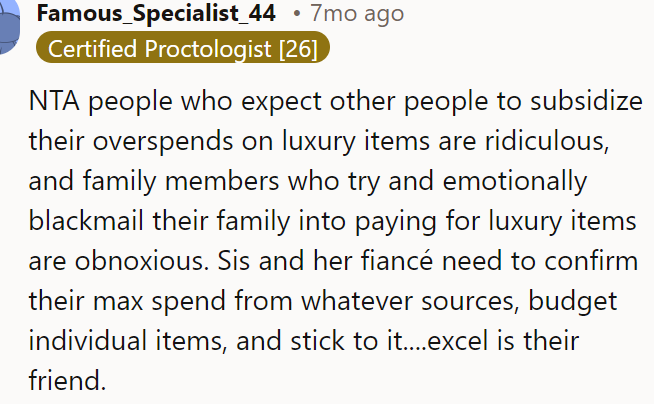
Task: Click the word "emotionally" in the comment
Action: pyautogui.click(x=515, y=182)
